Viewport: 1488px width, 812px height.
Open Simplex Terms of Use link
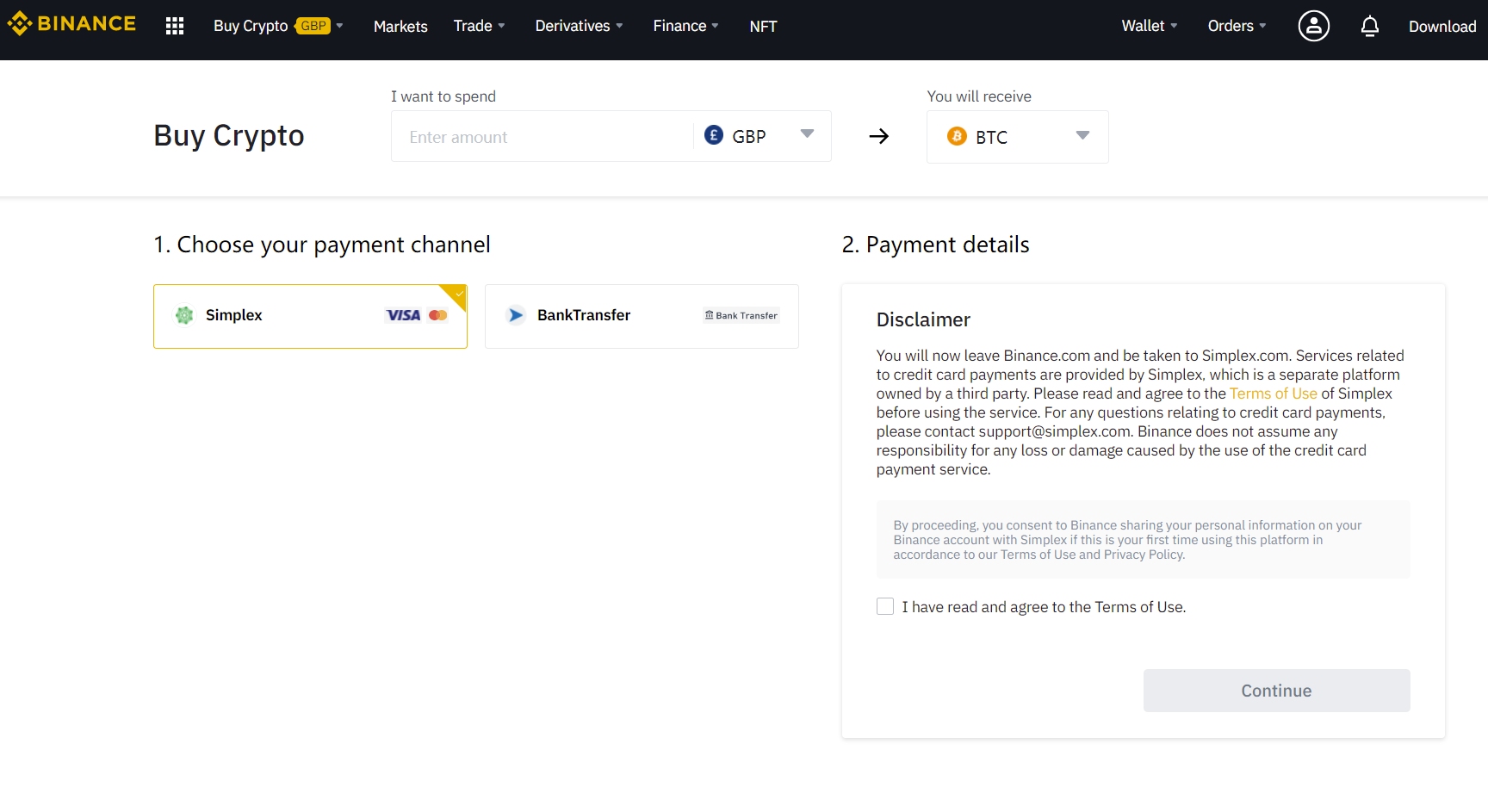[x=1273, y=394]
